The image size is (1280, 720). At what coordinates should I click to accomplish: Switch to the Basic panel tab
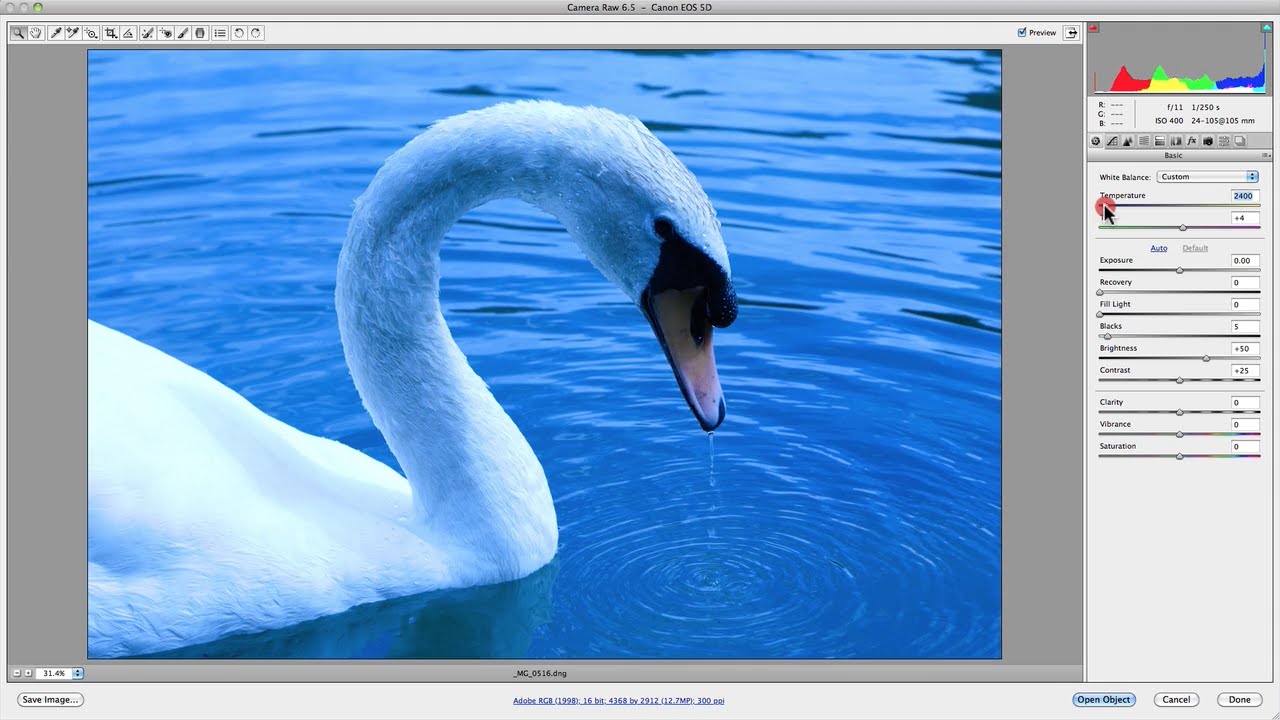coord(1095,141)
